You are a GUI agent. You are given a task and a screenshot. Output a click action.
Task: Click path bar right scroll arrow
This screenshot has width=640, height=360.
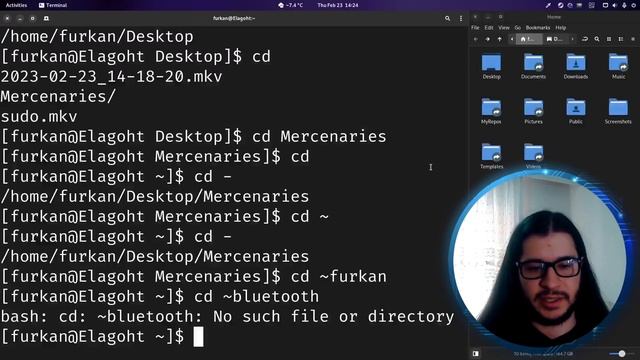pyautogui.click(x=572, y=39)
